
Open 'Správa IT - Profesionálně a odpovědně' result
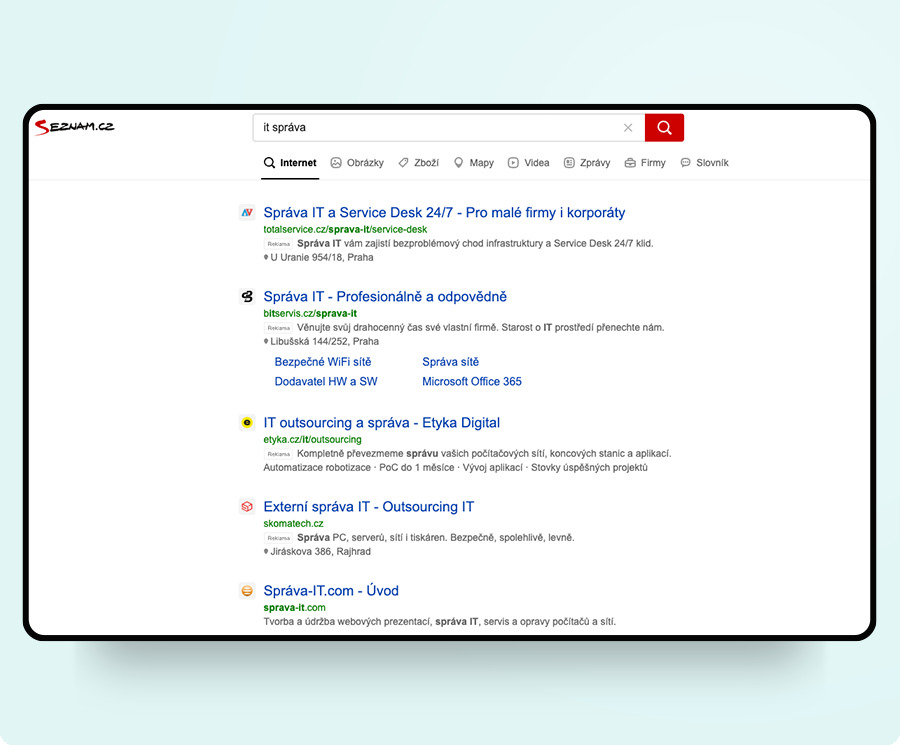click(x=385, y=297)
